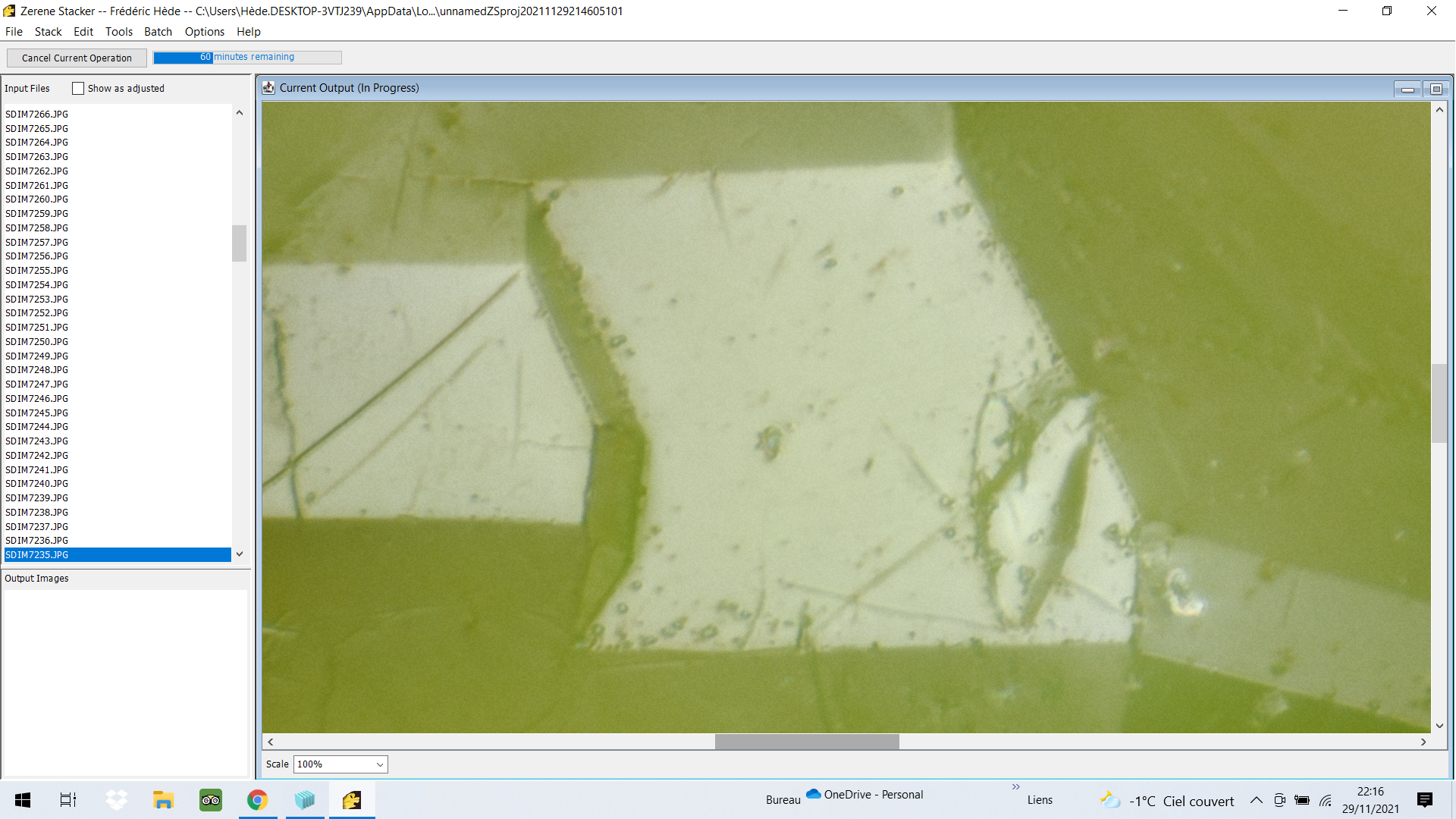Open Task View on taskbar

coord(68,800)
